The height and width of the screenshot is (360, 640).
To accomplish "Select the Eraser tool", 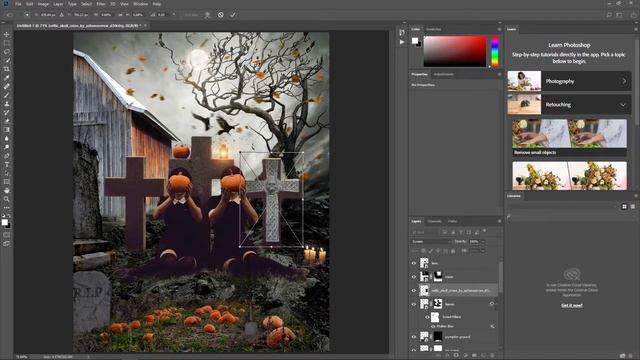I will (7, 121).
